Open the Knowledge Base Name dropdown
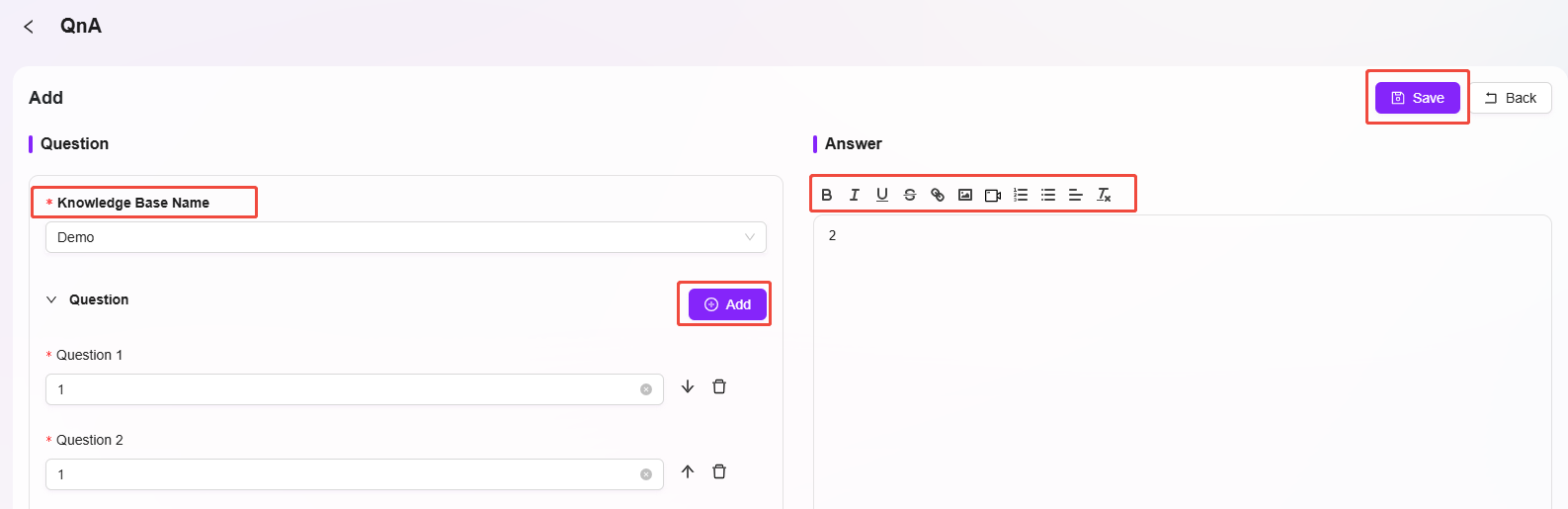 point(405,237)
